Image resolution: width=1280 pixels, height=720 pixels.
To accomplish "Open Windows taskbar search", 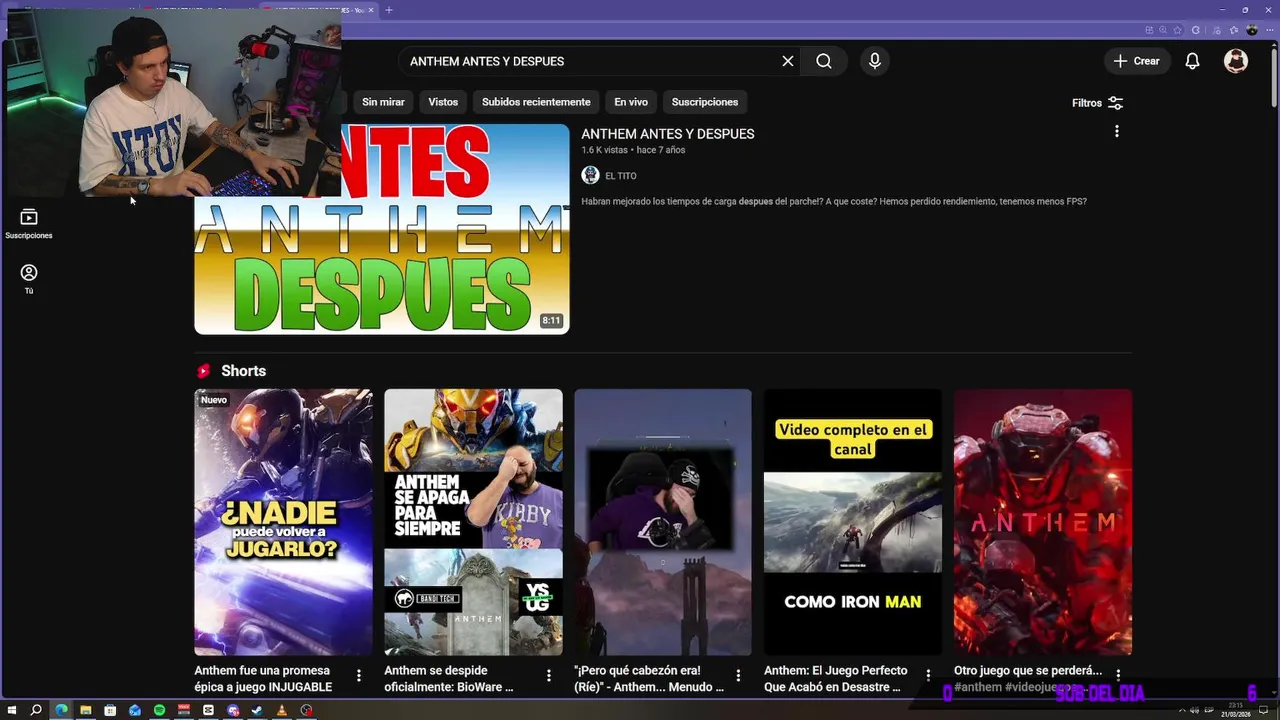I will [36, 710].
